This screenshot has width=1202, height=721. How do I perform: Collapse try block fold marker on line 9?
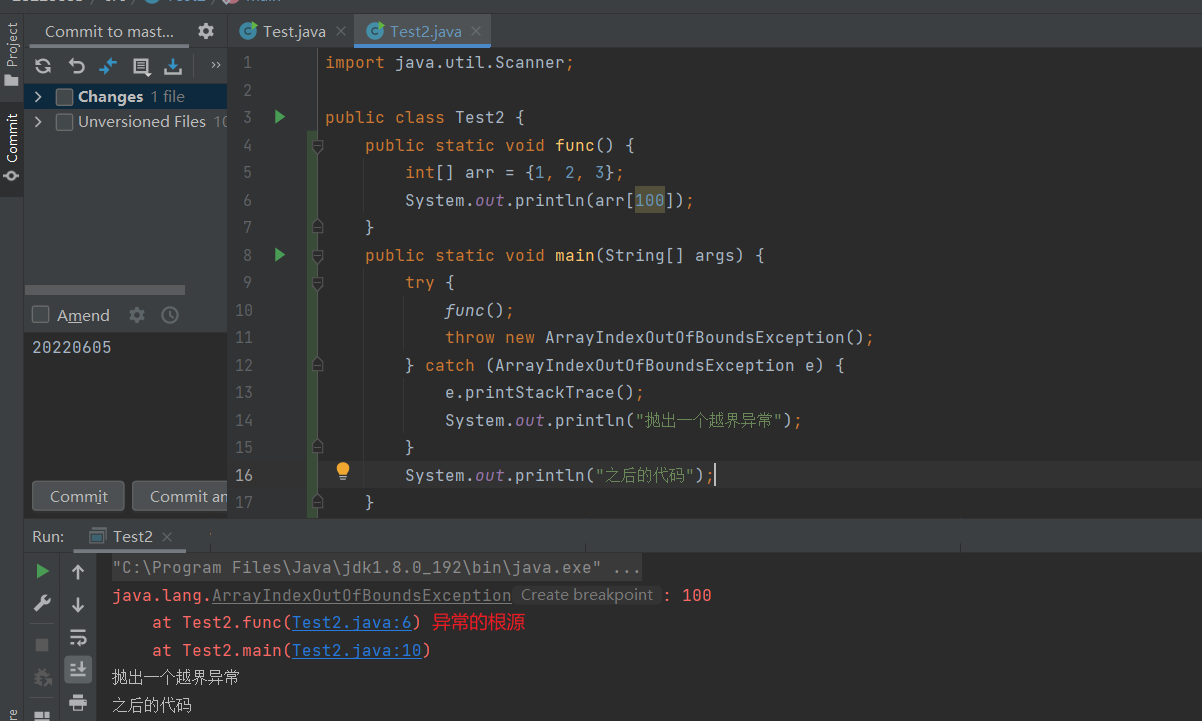point(317,283)
